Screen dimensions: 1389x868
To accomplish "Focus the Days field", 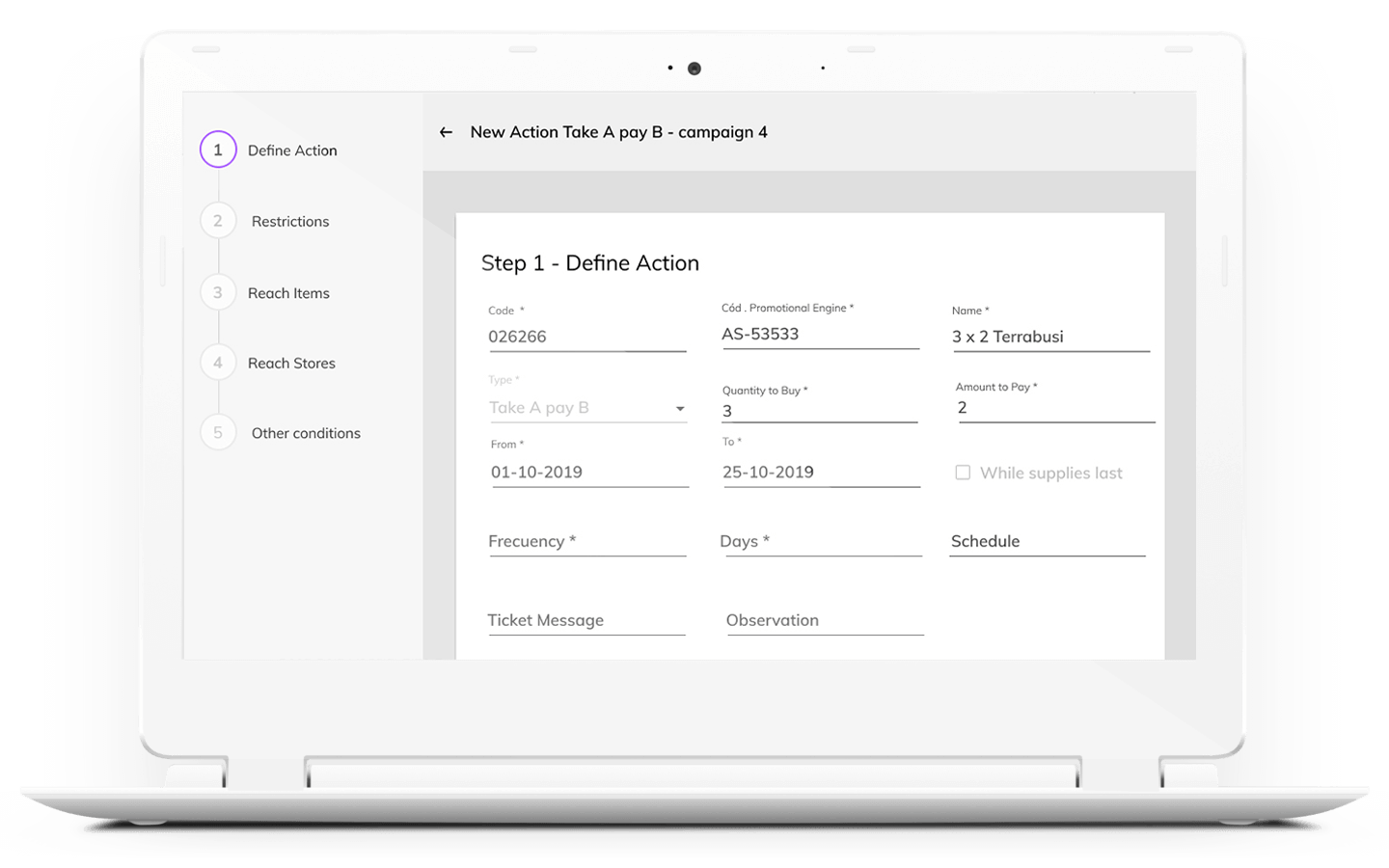I will click(821, 542).
